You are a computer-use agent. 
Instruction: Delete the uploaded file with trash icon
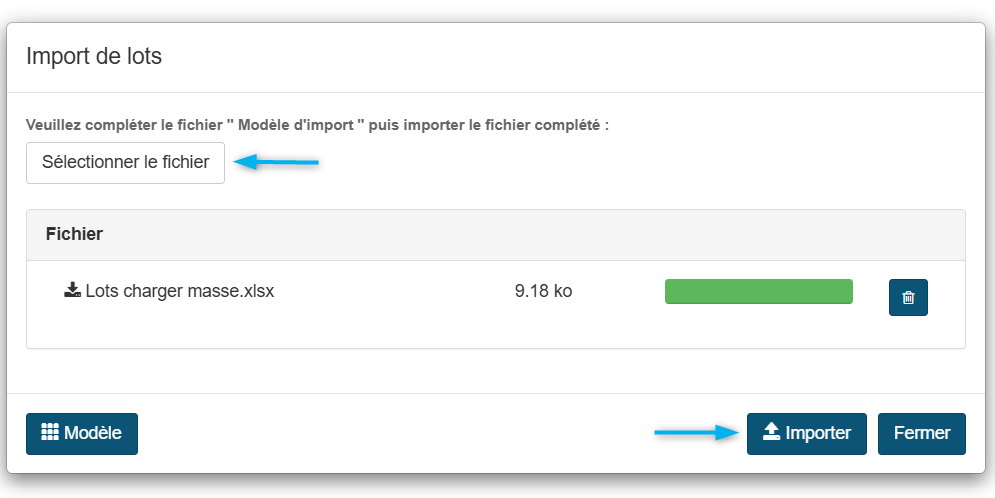click(908, 297)
